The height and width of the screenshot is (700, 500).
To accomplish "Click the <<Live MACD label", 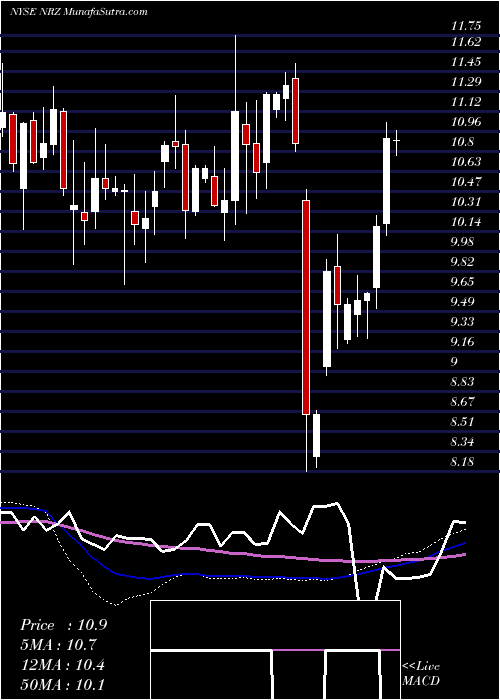I will (421, 673).
